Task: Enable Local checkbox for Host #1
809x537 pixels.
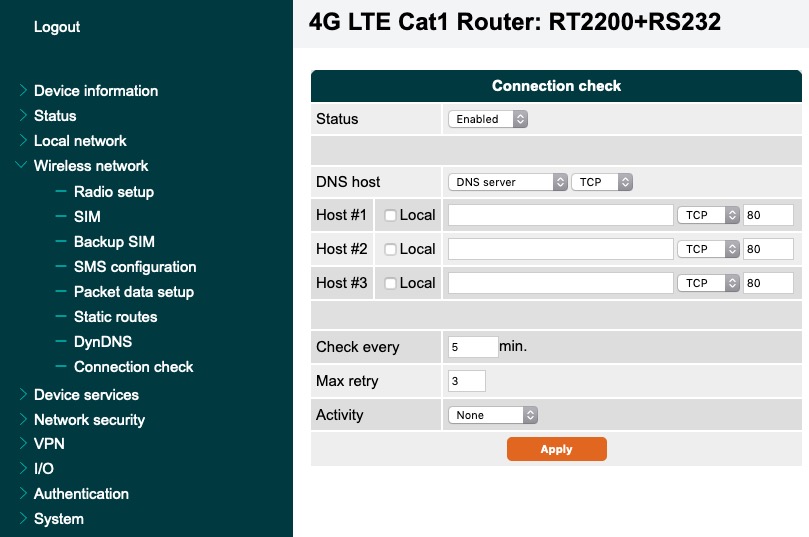Action: (x=391, y=215)
